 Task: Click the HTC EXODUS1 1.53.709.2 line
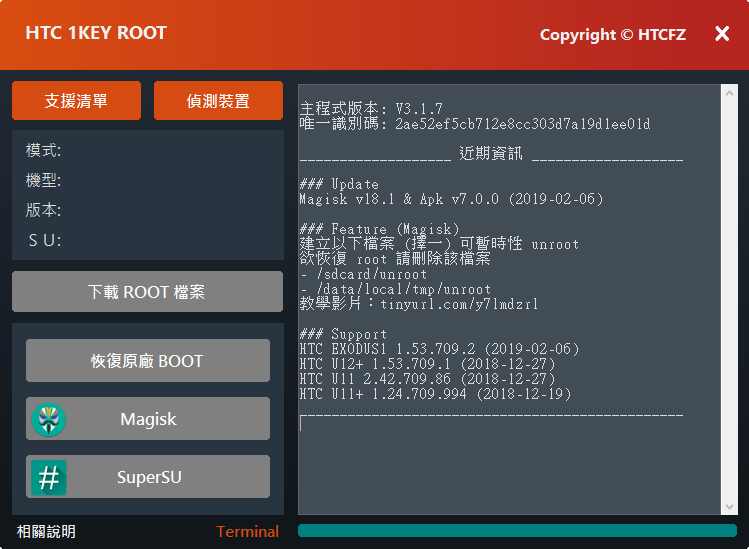(x=439, y=349)
